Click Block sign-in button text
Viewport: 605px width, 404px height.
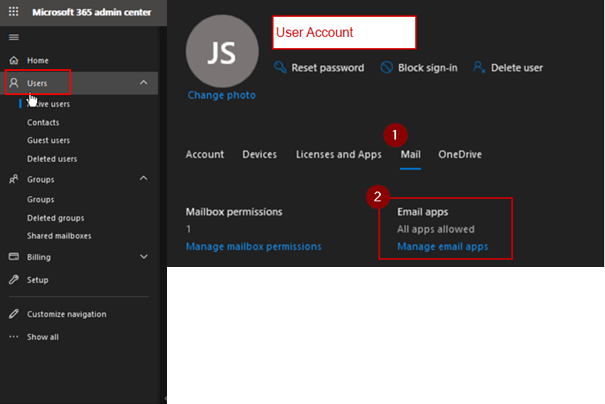[428, 68]
